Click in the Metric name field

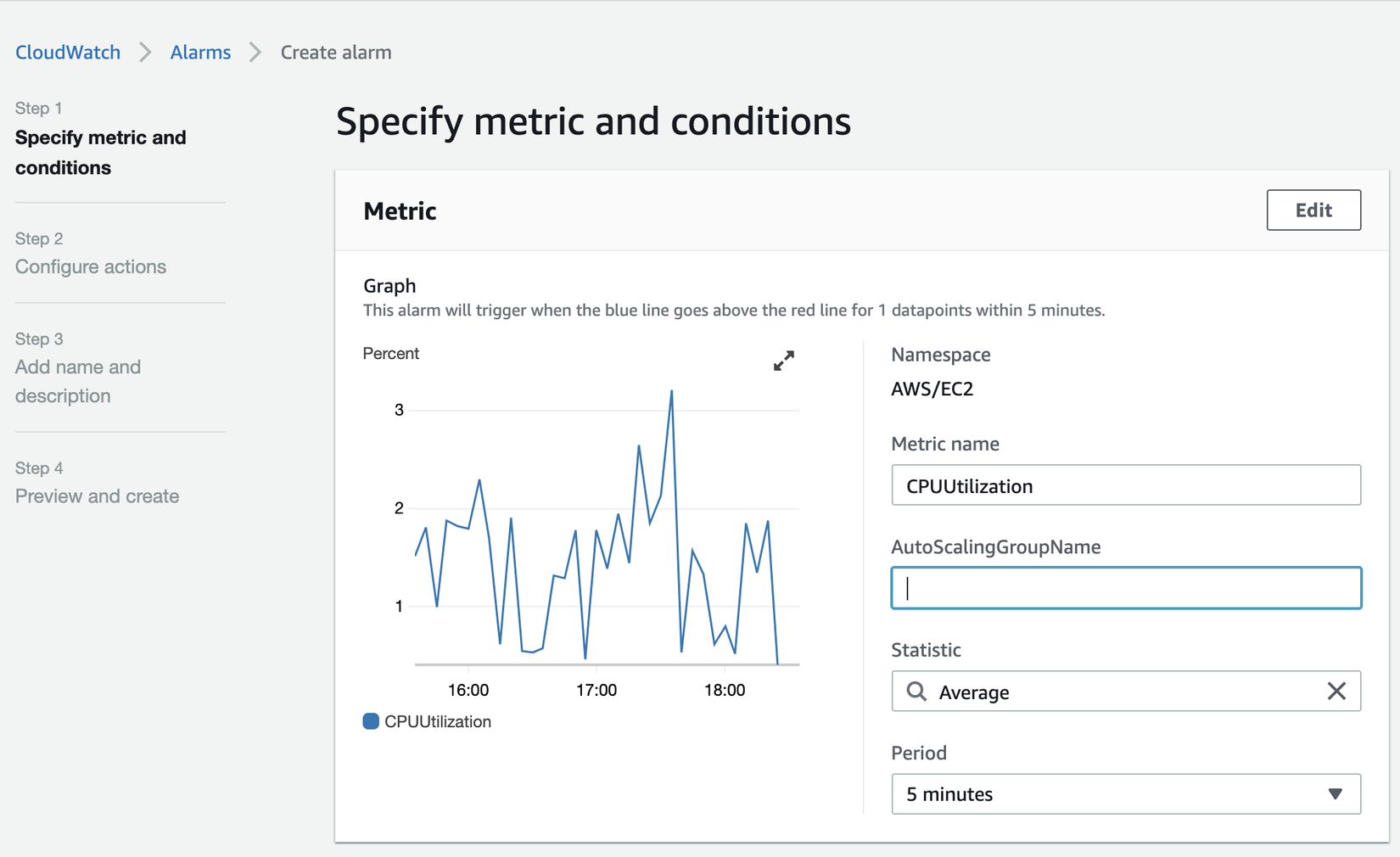1125,485
